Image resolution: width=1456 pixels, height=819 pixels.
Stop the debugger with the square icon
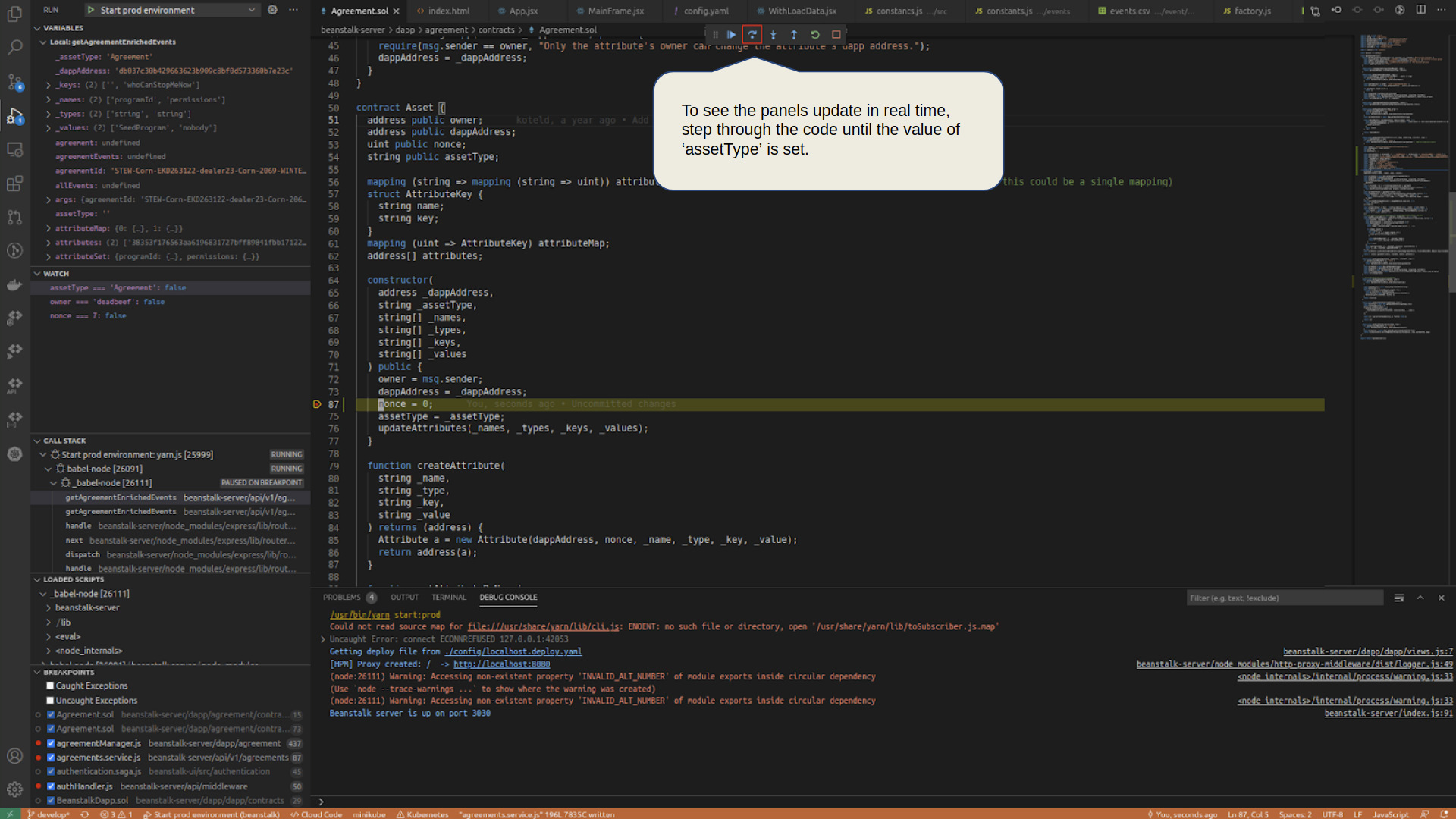(x=836, y=34)
